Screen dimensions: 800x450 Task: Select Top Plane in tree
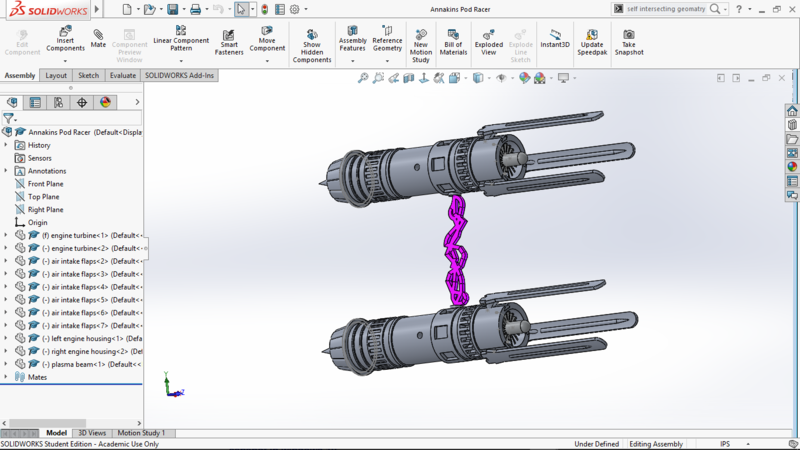43,196
